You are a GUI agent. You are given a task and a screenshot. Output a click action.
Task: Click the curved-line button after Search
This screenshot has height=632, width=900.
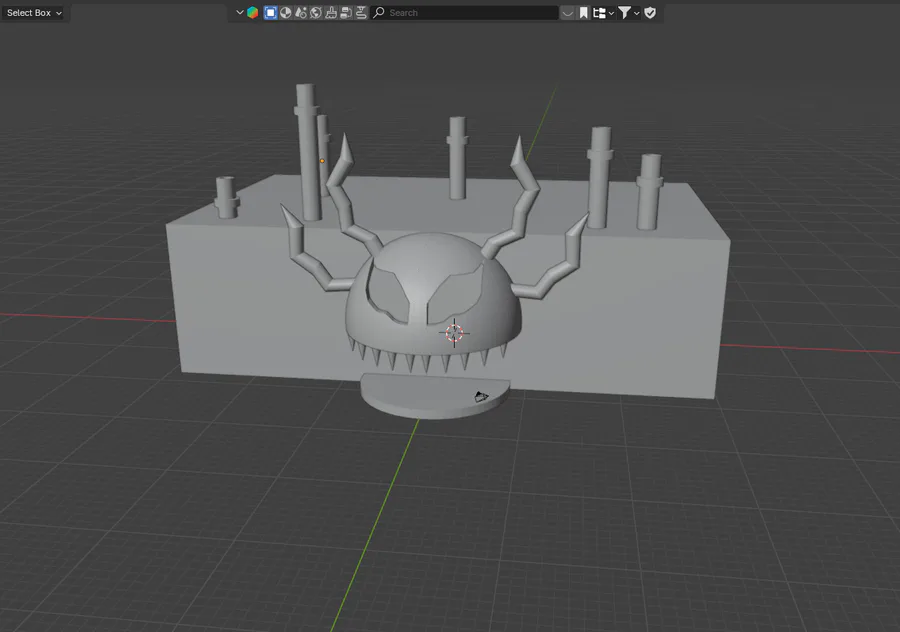pos(567,13)
